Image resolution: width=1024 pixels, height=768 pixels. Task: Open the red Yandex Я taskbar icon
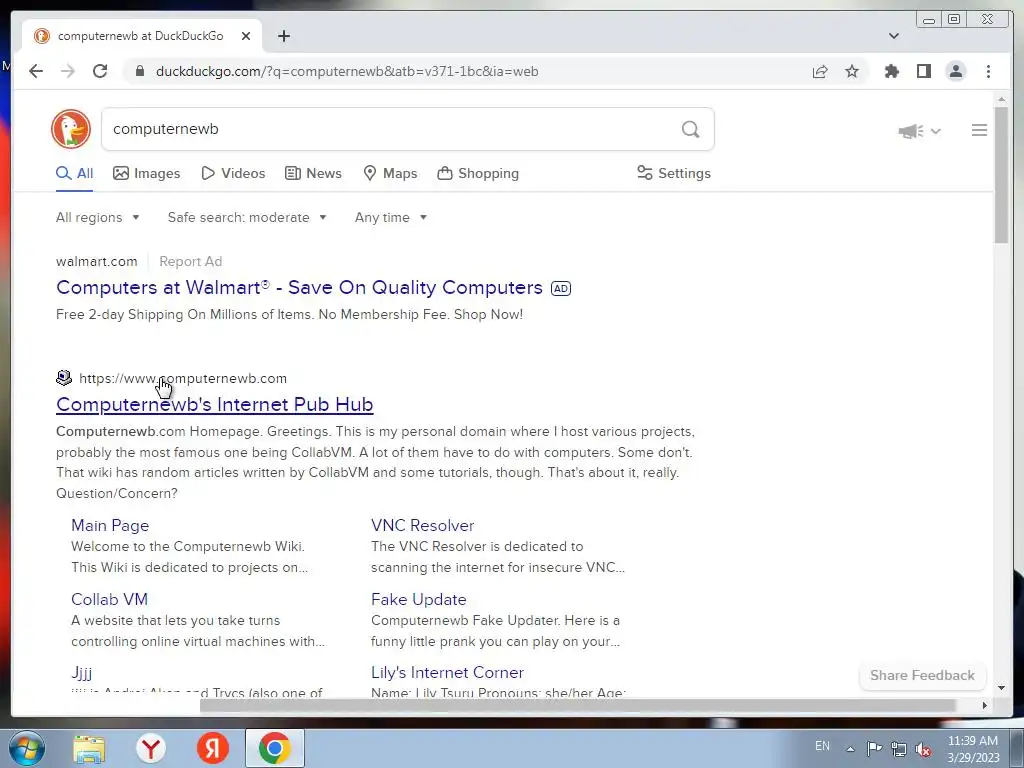pos(213,748)
